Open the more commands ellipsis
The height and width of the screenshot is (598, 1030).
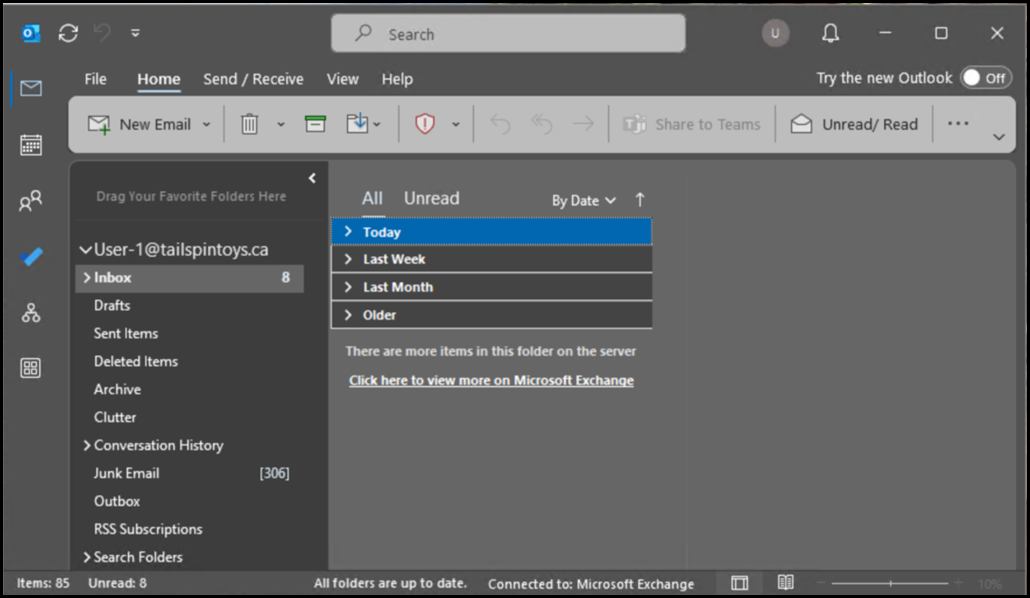[958, 124]
